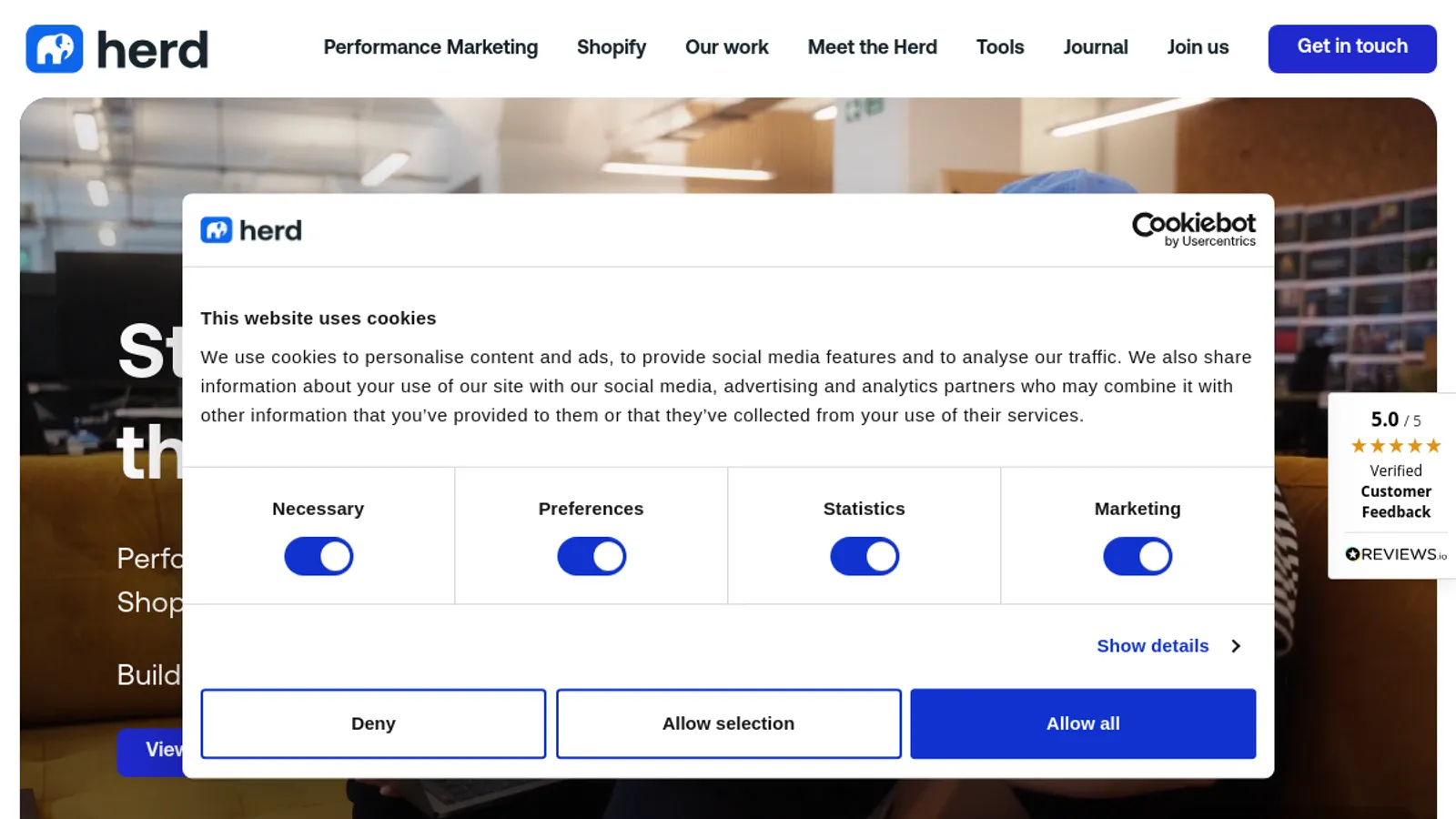Click the five-star rating in reviews widget
Image resolution: width=1456 pixels, height=819 pixels.
(1396, 446)
